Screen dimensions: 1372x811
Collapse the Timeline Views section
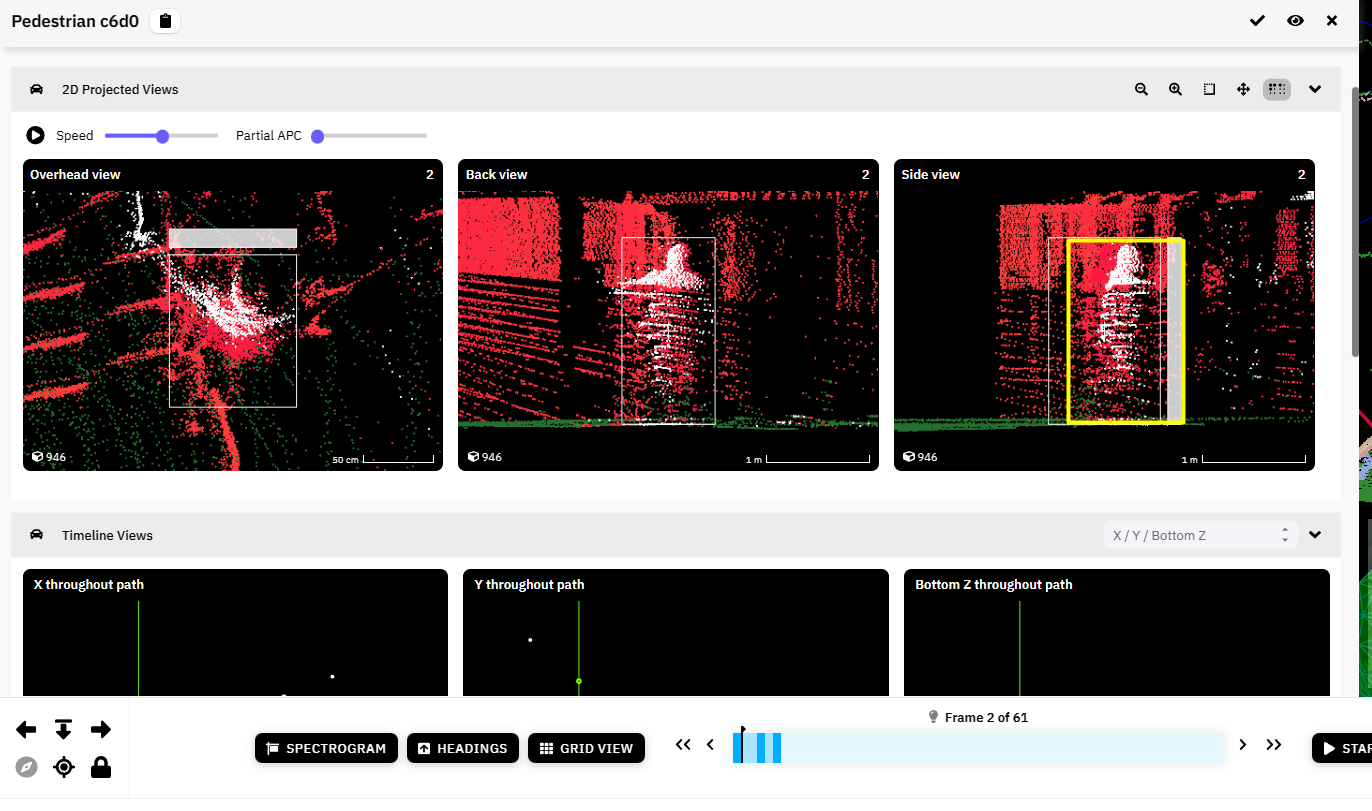(x=1315, y=535)
